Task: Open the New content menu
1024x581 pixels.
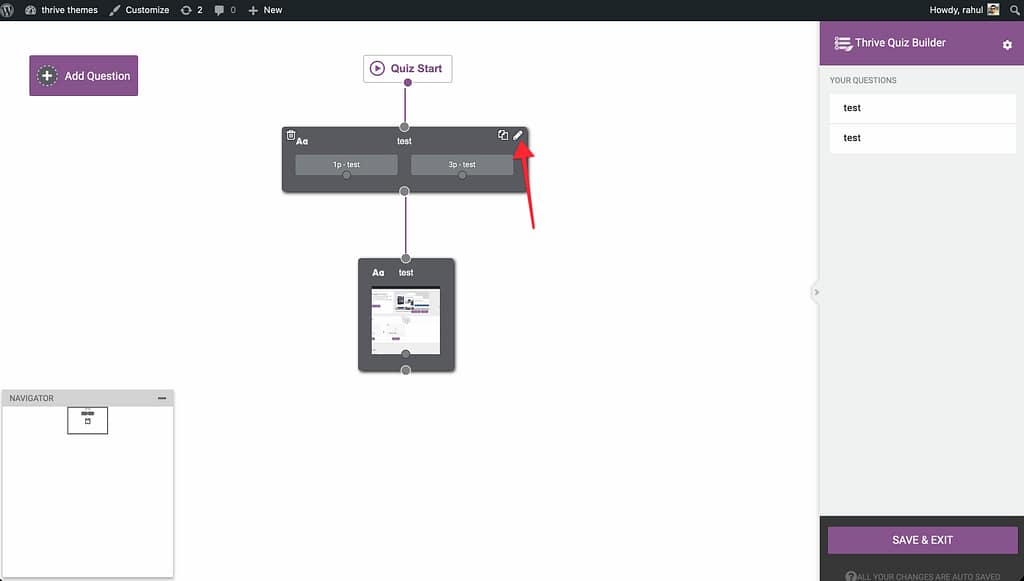Action: tap(265, 10)
